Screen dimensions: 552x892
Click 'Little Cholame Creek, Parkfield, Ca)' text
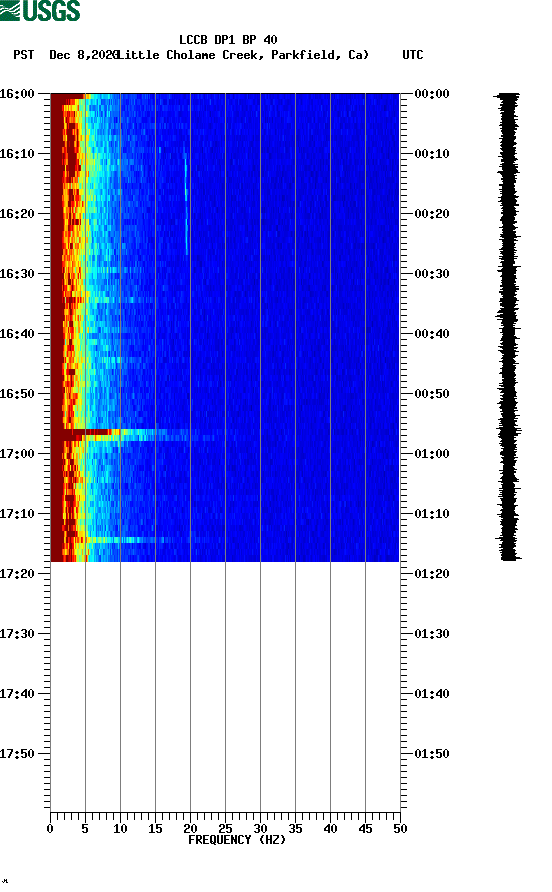point(243,55)
